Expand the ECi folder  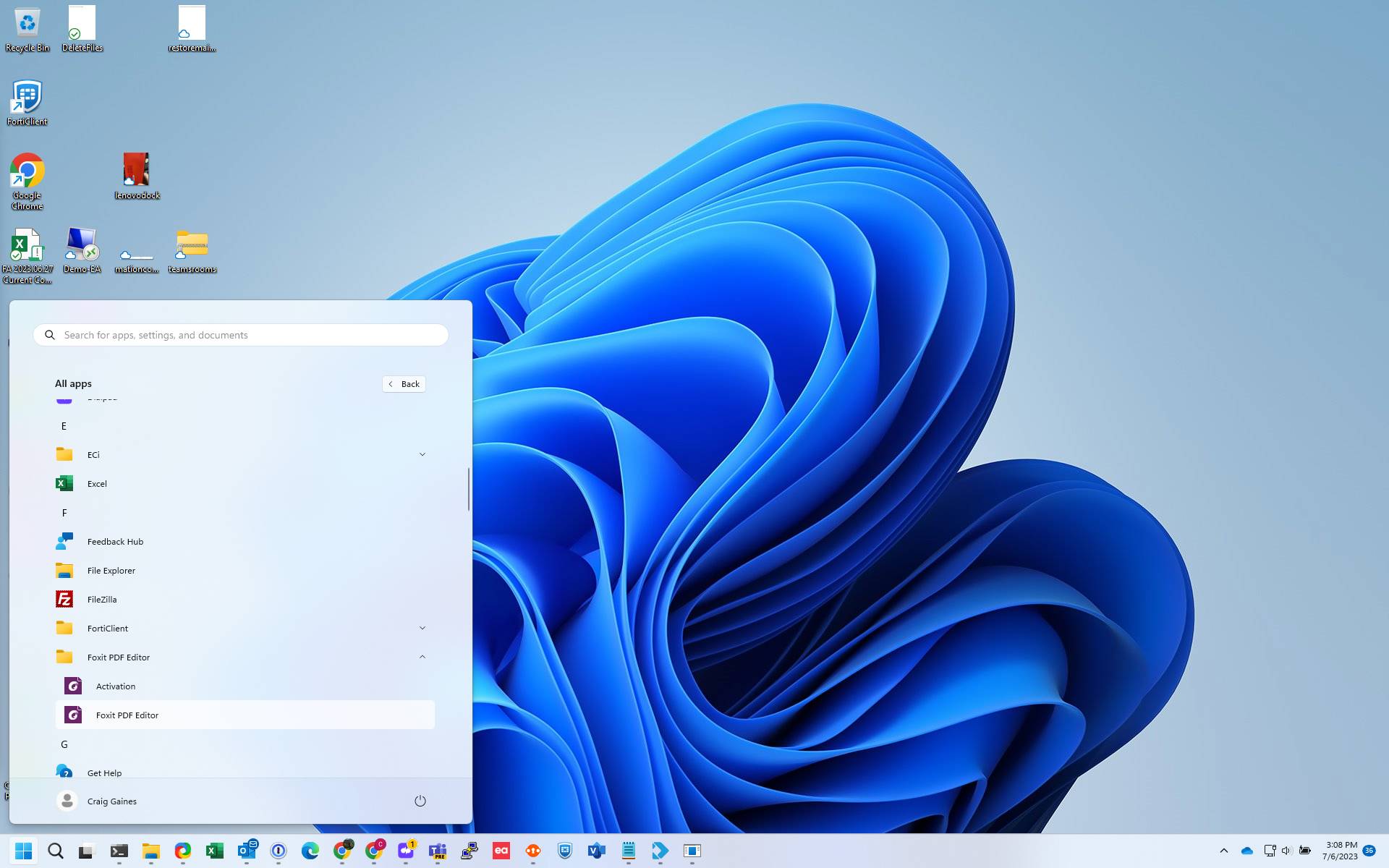pyautogui.click(x=422, y=454)
